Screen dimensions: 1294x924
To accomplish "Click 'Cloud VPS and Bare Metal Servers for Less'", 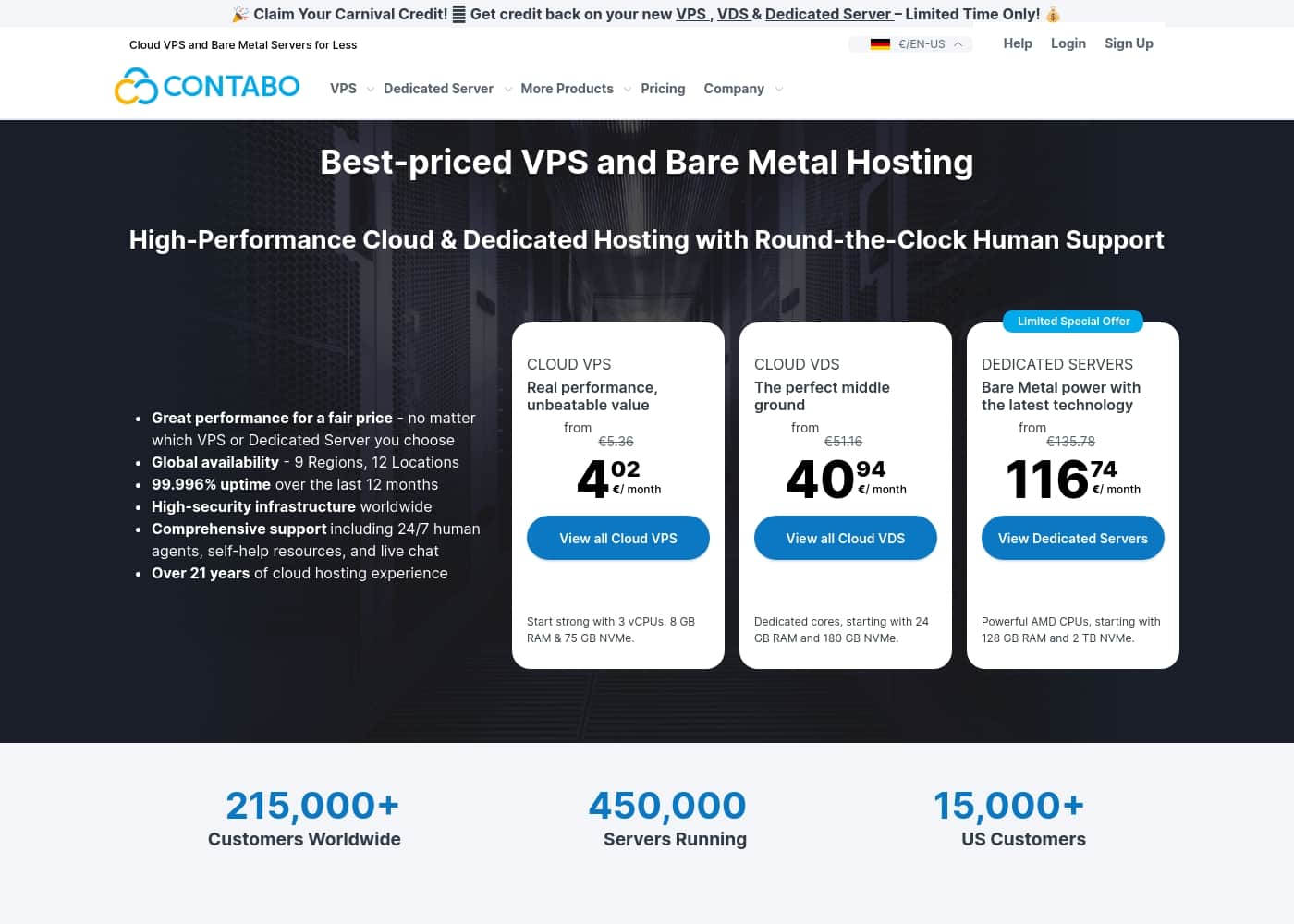I will 243,44.
